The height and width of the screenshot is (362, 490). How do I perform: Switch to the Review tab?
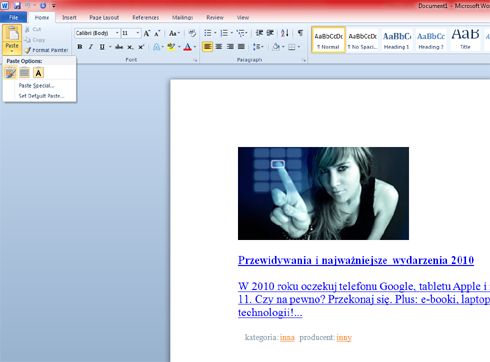(x=215, y=17)
